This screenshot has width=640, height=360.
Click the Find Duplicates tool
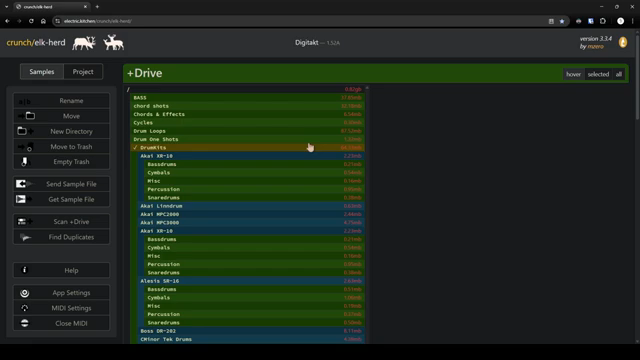coord(61,237)
